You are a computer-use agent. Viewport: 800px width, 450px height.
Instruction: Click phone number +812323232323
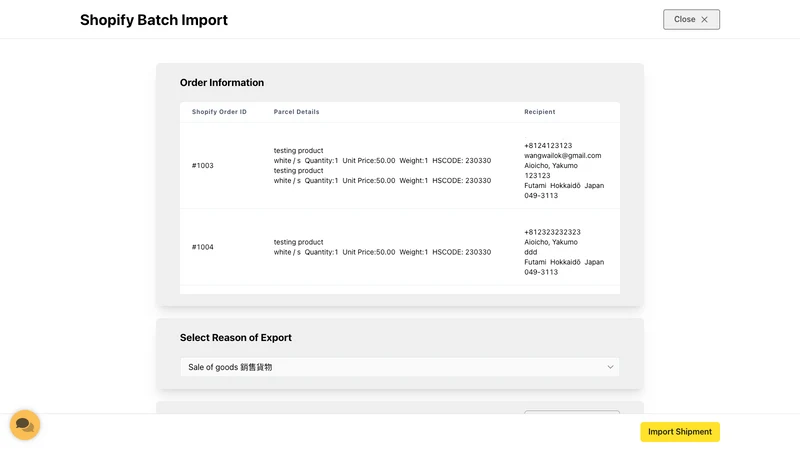point(552,232)
